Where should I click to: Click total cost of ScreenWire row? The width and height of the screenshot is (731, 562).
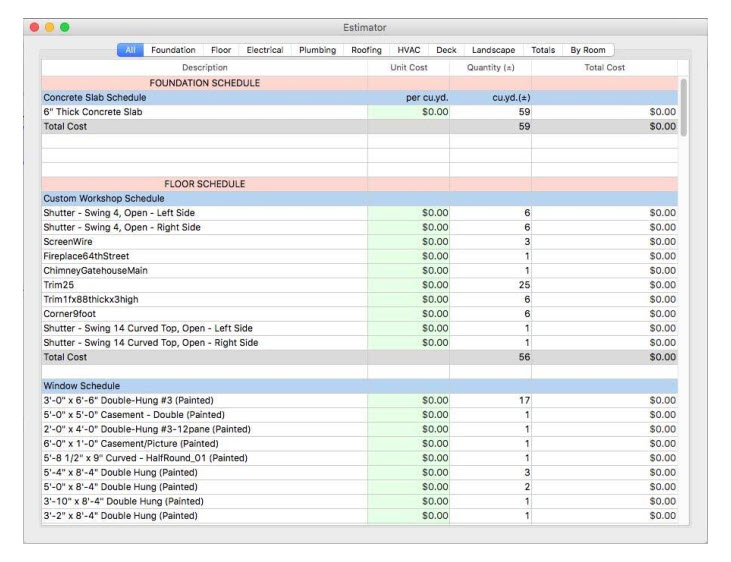coord(662,242)
